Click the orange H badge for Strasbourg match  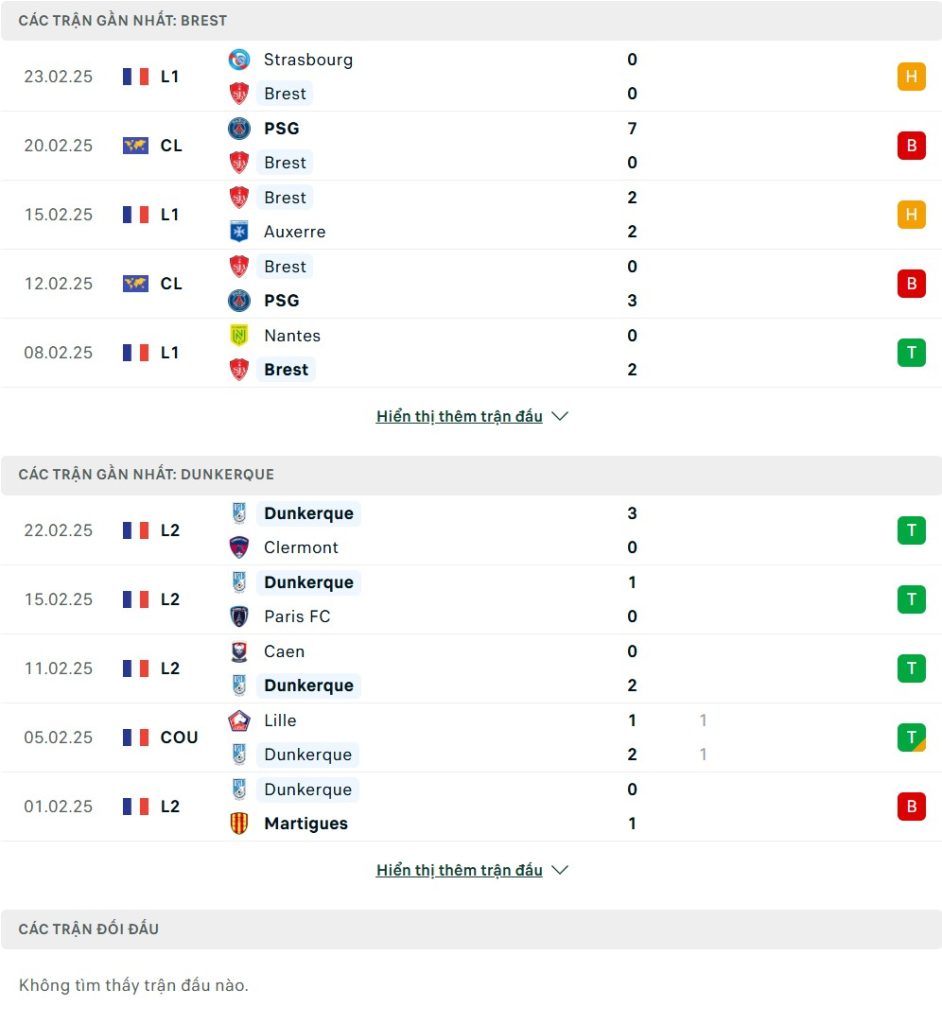911,77
